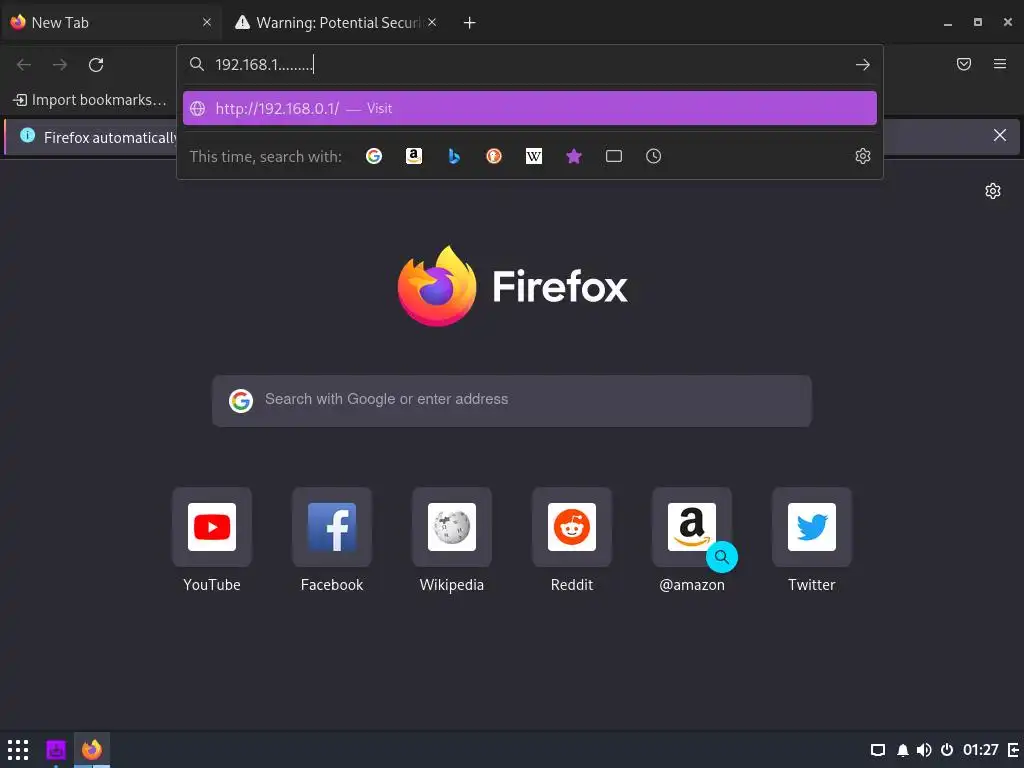Open notifications bell in tray
The height and width of the screenshot is (768, 1024).
[903, 750]
